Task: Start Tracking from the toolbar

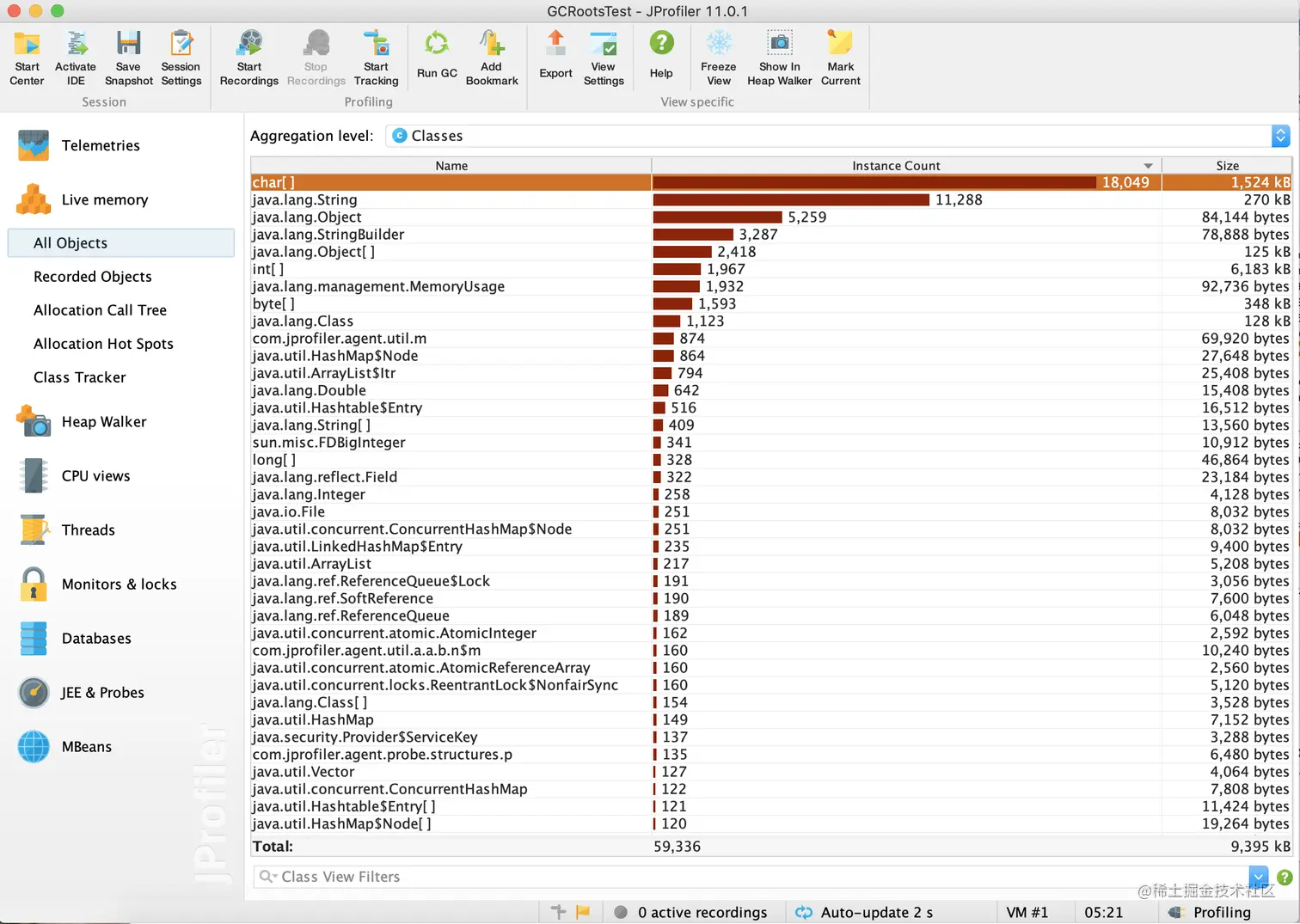Action: [x=376, y=58]
